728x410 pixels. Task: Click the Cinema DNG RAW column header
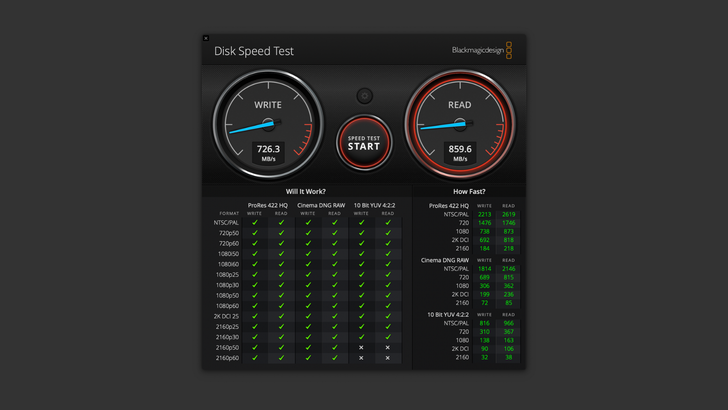[x=321, y=204]
